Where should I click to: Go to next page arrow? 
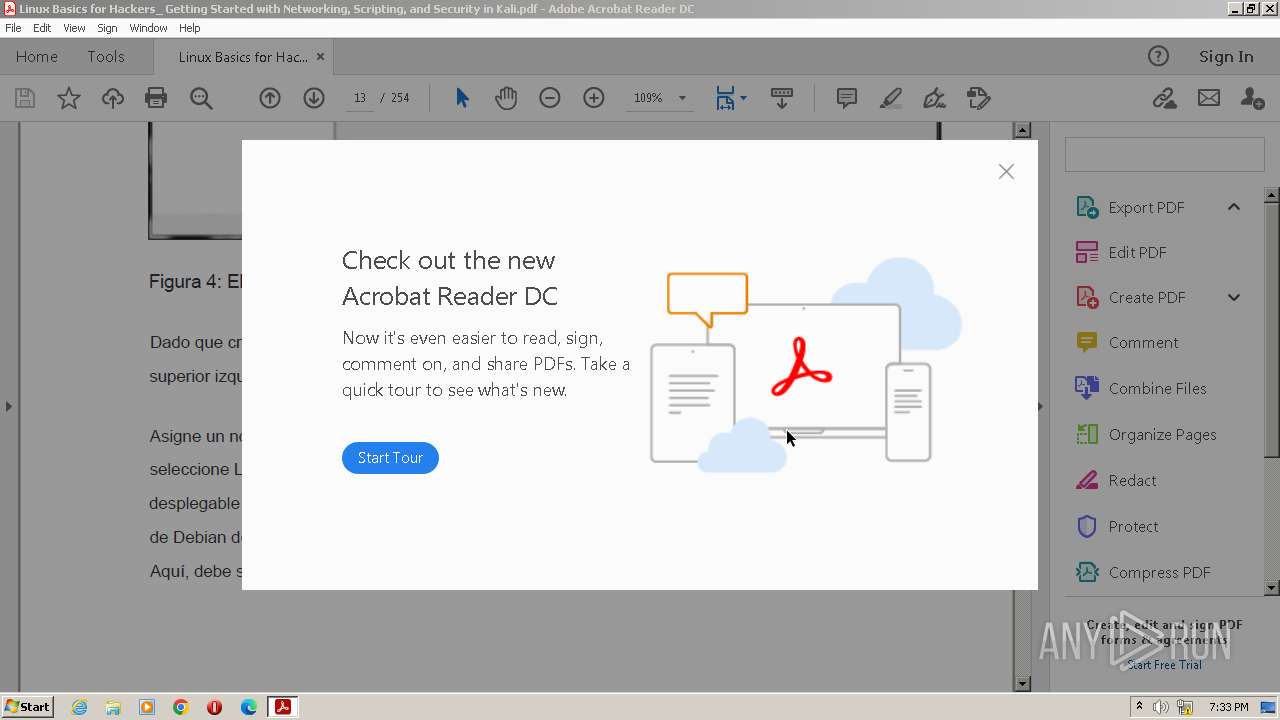[x=314, y=98]
